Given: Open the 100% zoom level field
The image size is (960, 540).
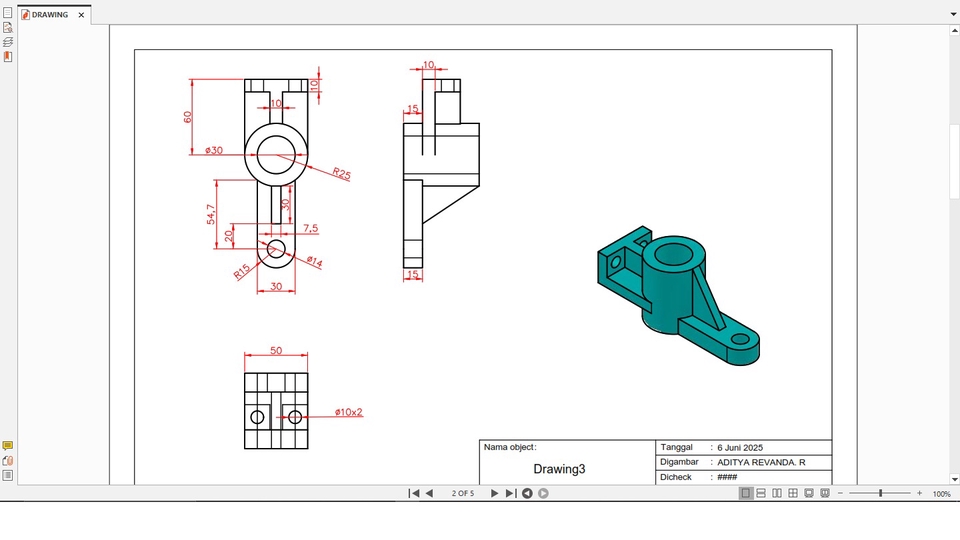Looking at the screenshot, I should click(941, 494).
